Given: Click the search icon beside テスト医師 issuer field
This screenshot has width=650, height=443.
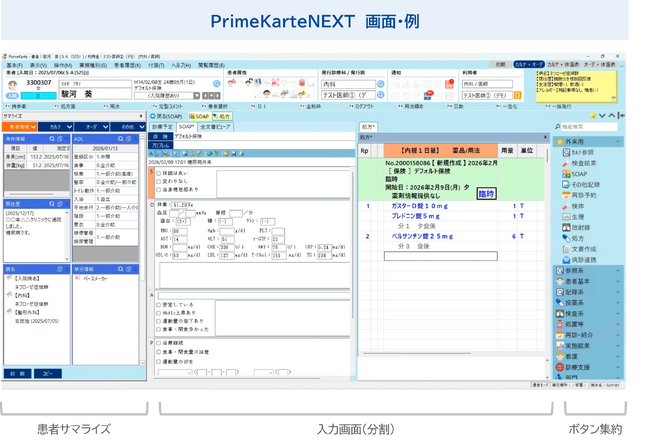Looking at the screenshot, I should pos(381,95).
